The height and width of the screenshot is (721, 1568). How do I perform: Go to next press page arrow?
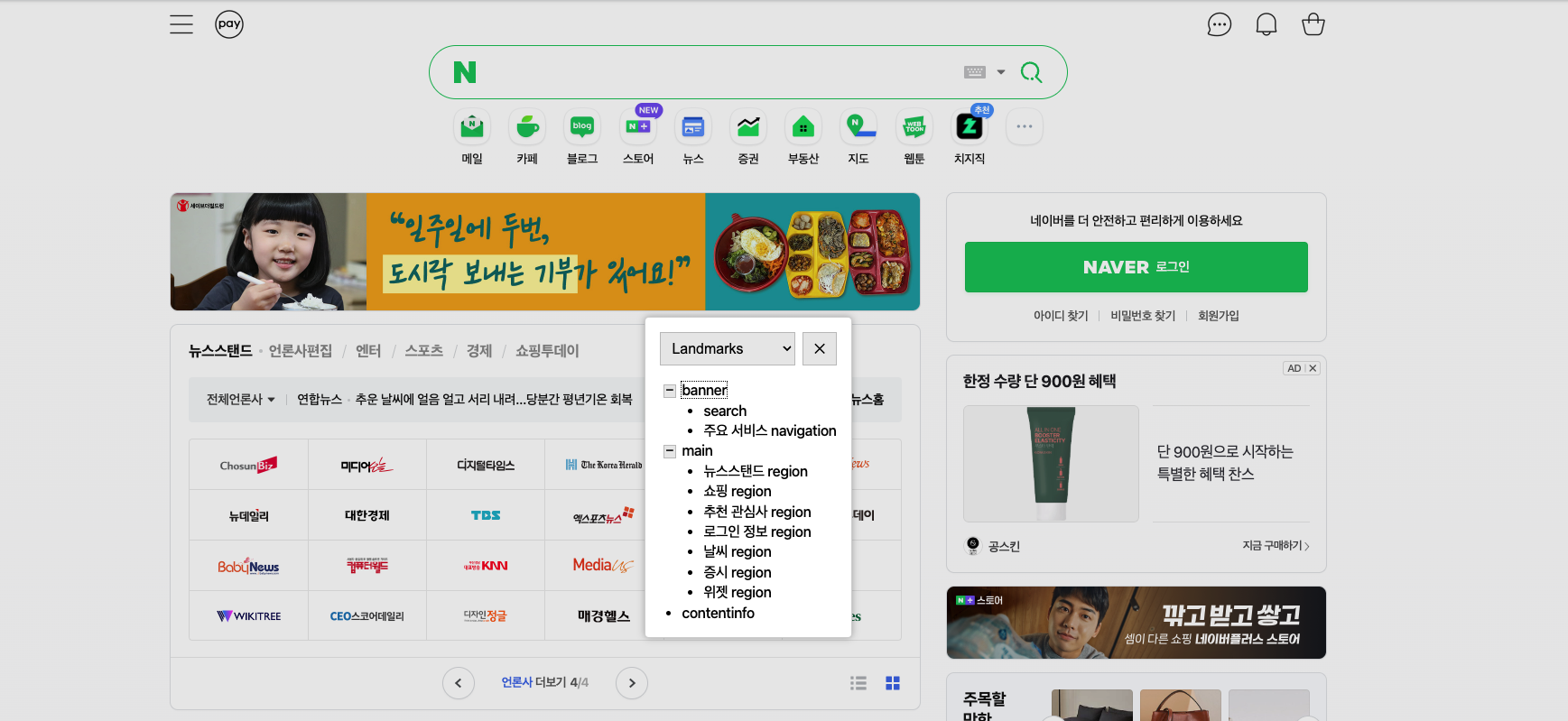point(632,683)
